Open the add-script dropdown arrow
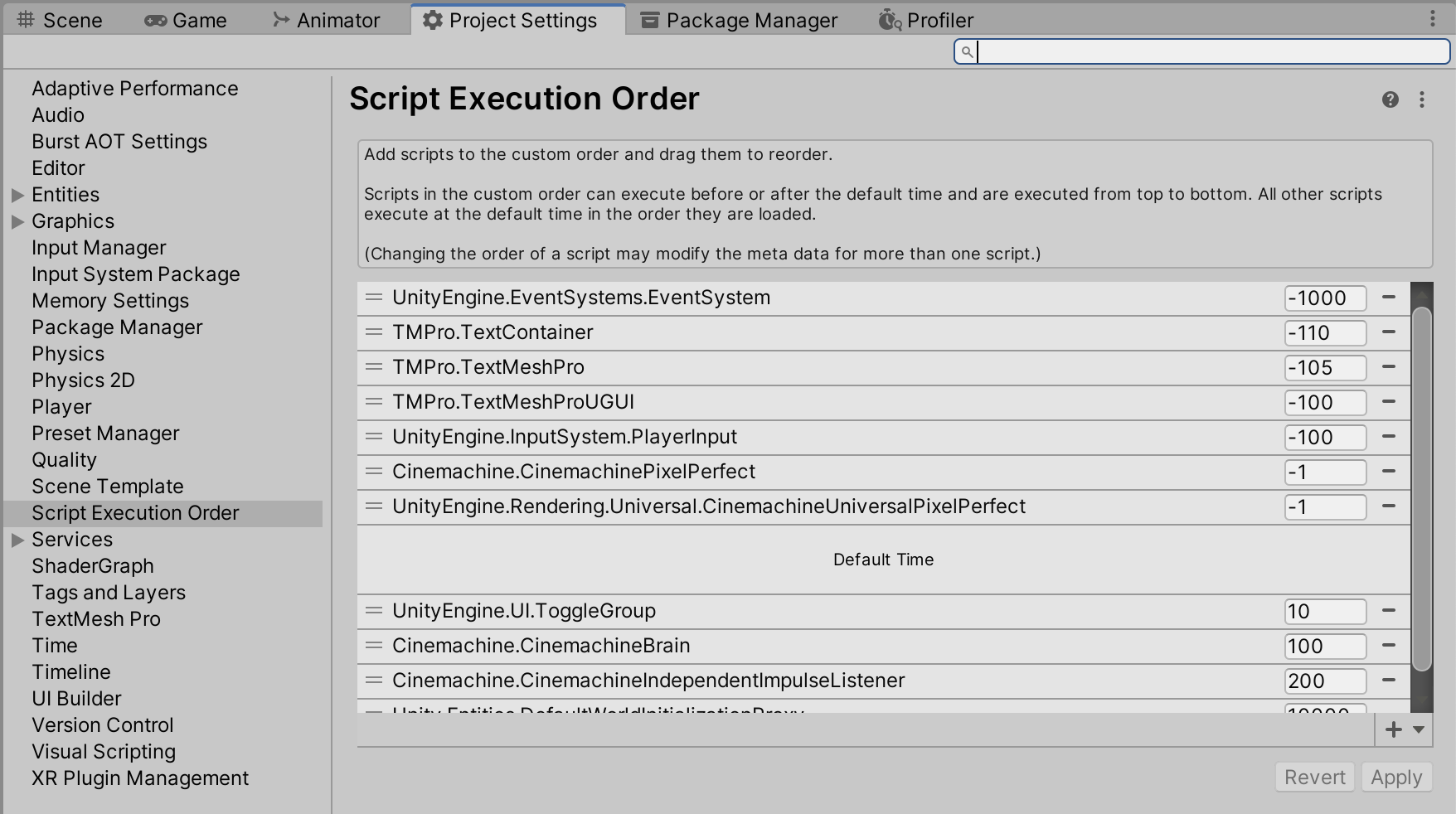 (x=1419, y=729)
